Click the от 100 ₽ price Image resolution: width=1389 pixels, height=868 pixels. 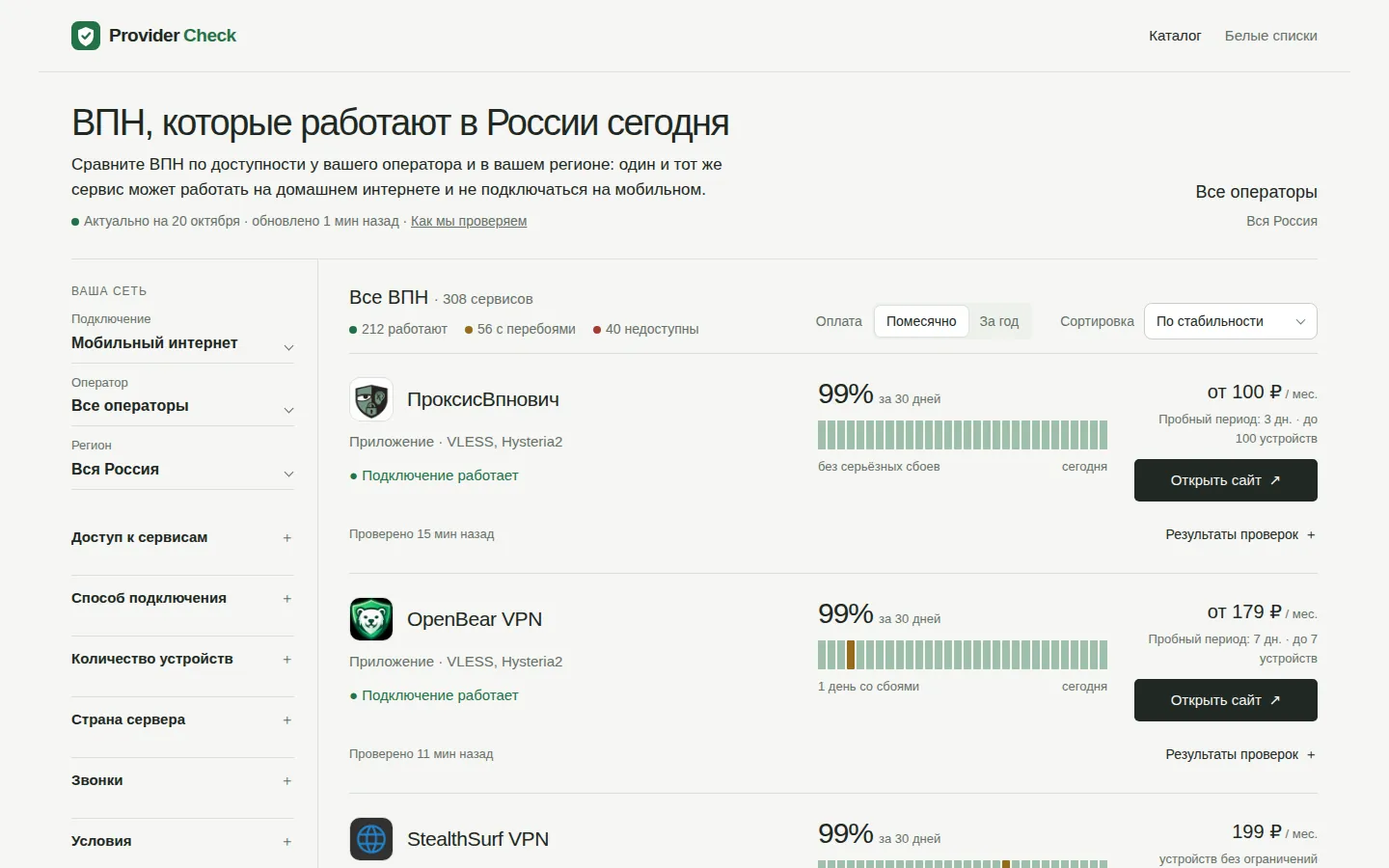[1244, 393]
